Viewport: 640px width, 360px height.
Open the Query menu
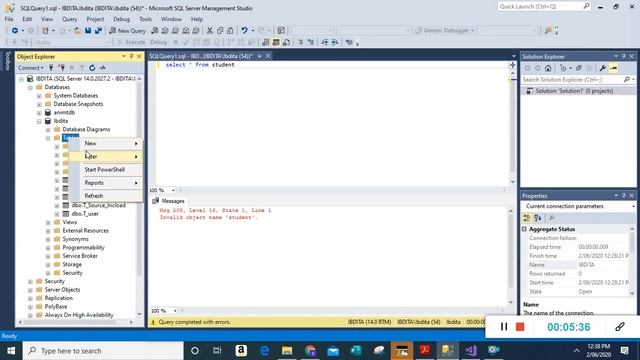click(x=69, y=19)
